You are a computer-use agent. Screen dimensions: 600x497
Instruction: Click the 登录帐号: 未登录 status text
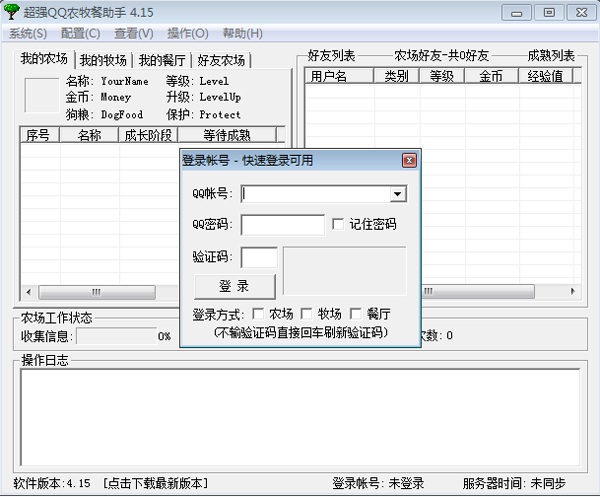click(378, 484)
